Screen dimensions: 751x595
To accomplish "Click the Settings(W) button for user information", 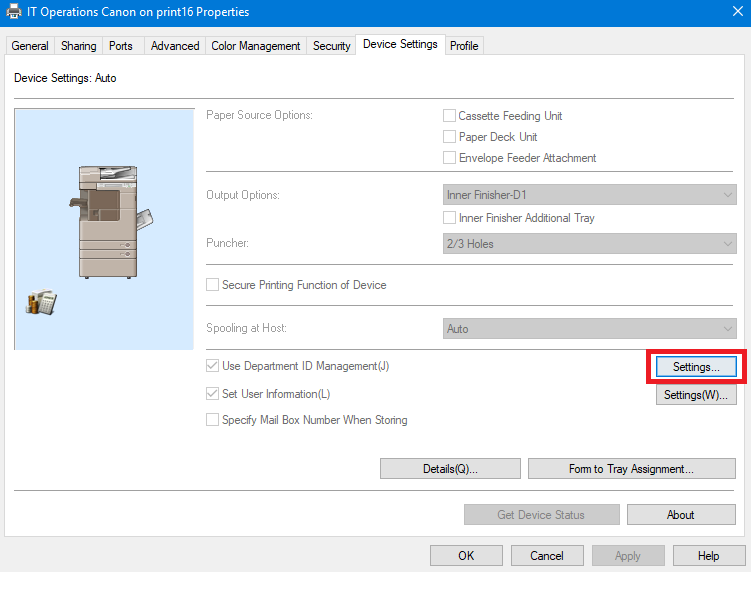I will [696, 395].
